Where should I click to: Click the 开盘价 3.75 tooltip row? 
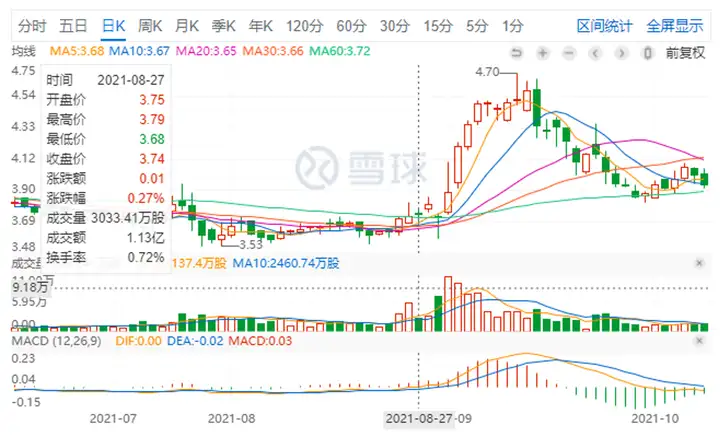pos(105,100)
